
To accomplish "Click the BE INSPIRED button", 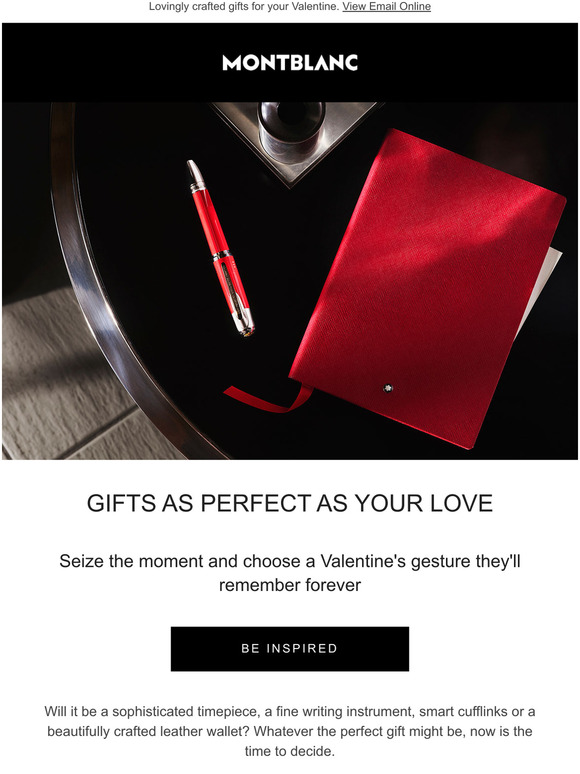I will point(290,649).
